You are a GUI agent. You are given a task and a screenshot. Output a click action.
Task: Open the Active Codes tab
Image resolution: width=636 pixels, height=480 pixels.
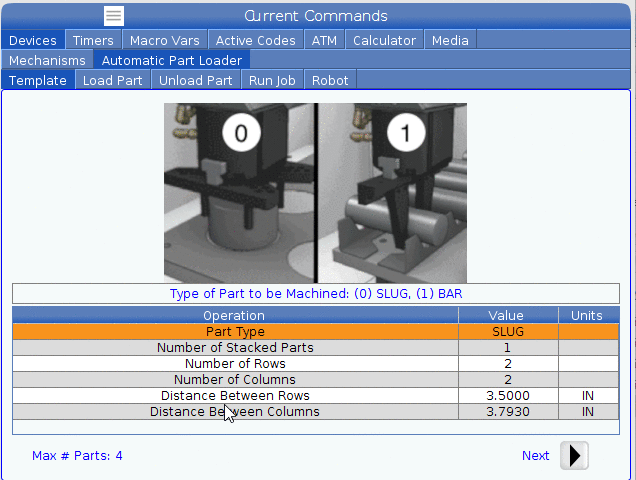(255, 40)
